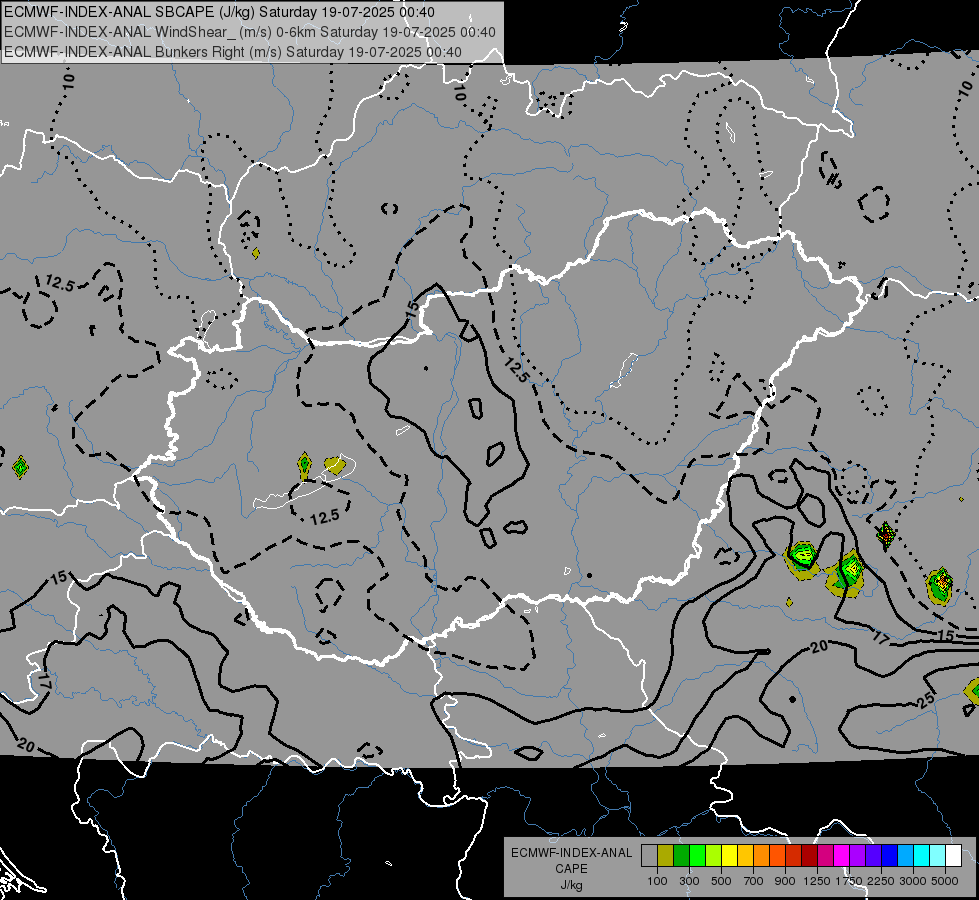The width and height of the screenshot is (979, 900).
Task: Click the gray legend swatch below 100
Action: point(649,856)
